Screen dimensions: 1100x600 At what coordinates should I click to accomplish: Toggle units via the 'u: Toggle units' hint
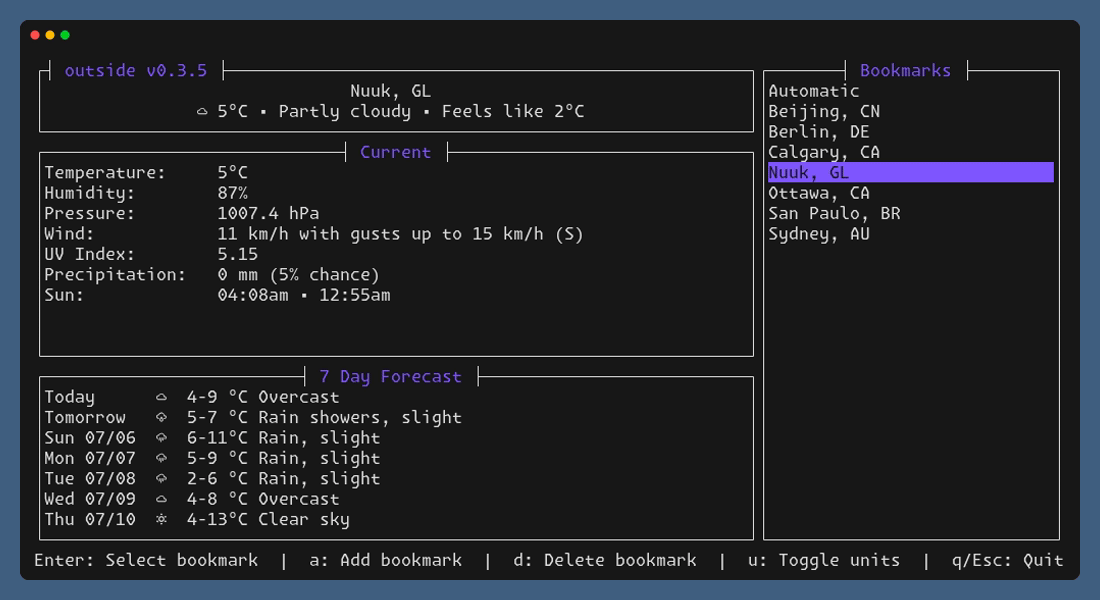tap(837, 560)
